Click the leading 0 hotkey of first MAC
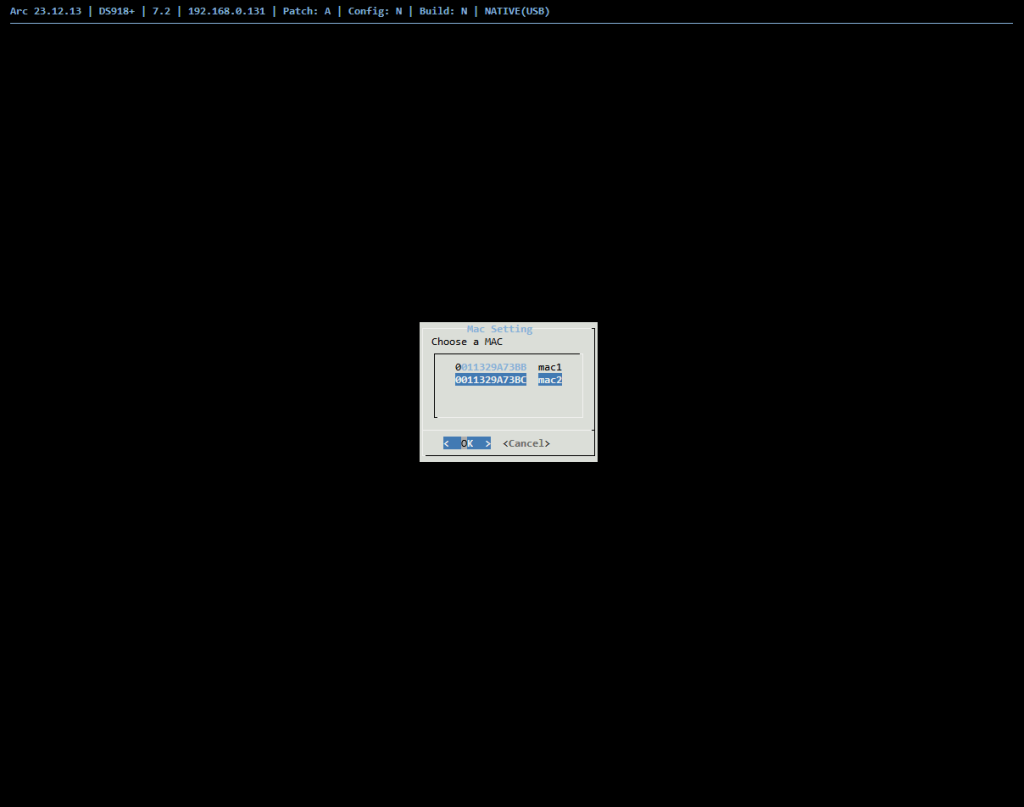This screenshot has width=1024, height=807. coord(458,367)
